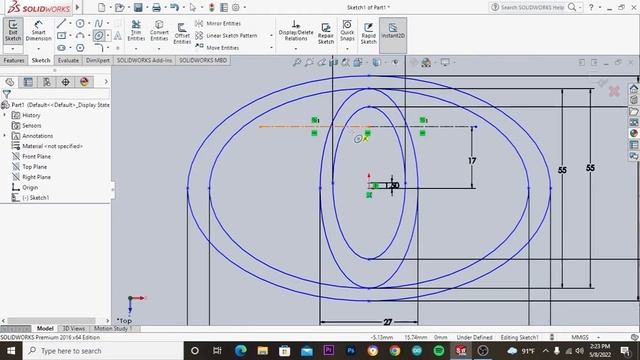The width and height of the screenshot is (640, 360).
Task: Open dropdown below Smart Dimension
Action: (x=38, y=49)
